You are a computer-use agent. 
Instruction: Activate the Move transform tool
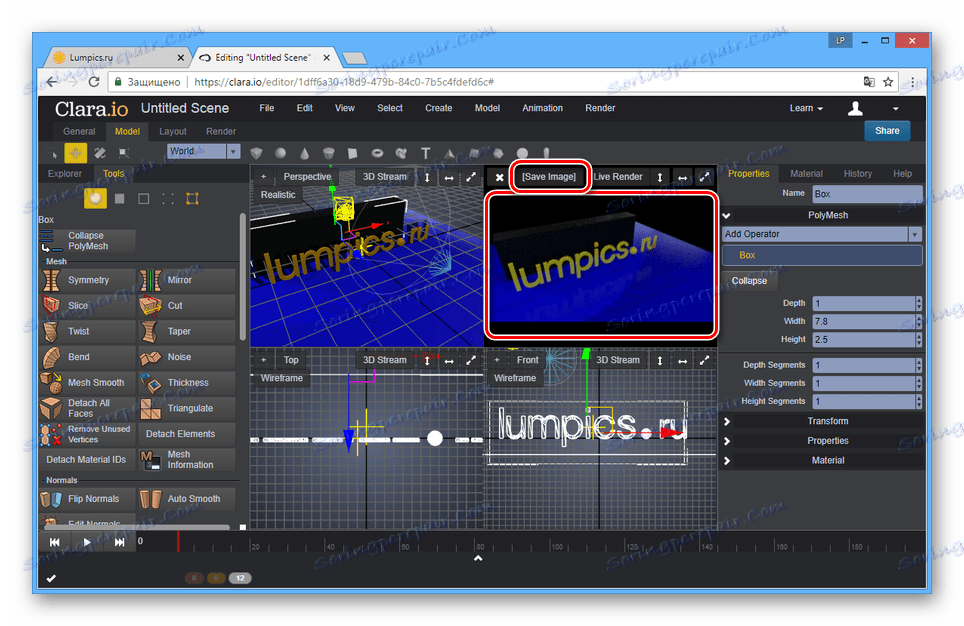(x=76, y=153)
